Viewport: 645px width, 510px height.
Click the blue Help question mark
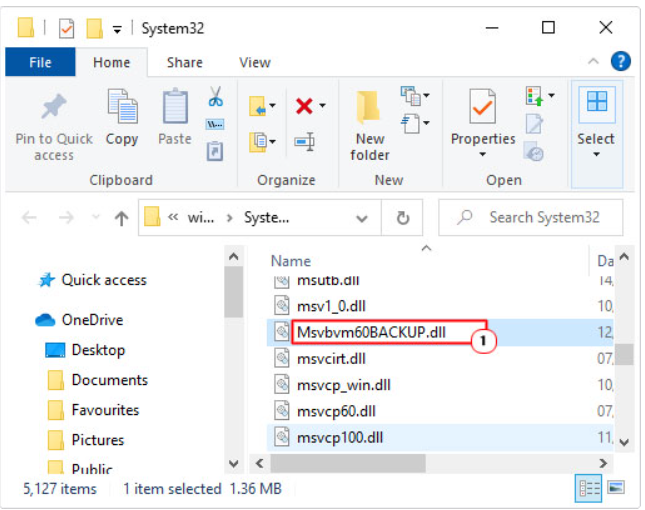621,62
